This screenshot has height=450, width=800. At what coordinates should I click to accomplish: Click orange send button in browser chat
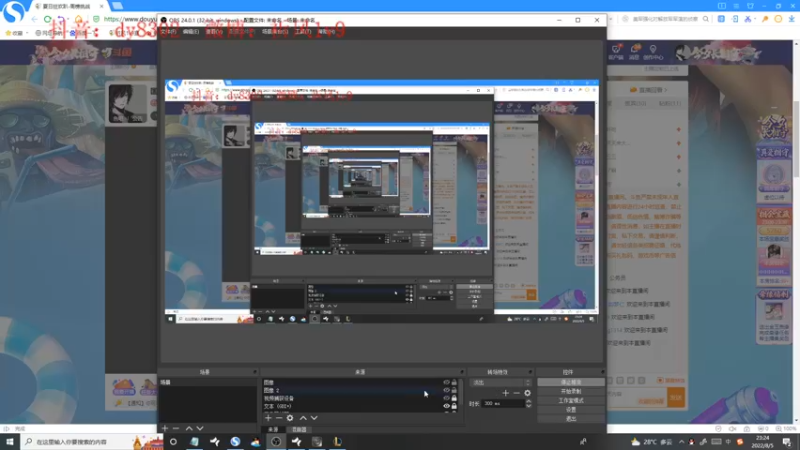click(x=676, y=397)
